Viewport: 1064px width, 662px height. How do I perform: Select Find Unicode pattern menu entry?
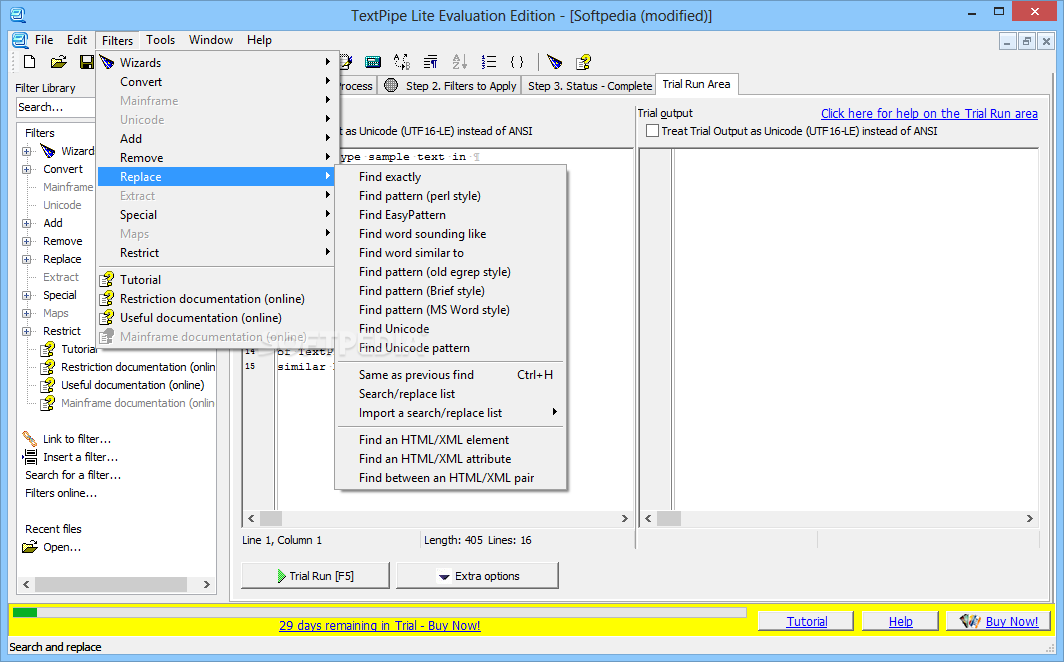(451, 347)
